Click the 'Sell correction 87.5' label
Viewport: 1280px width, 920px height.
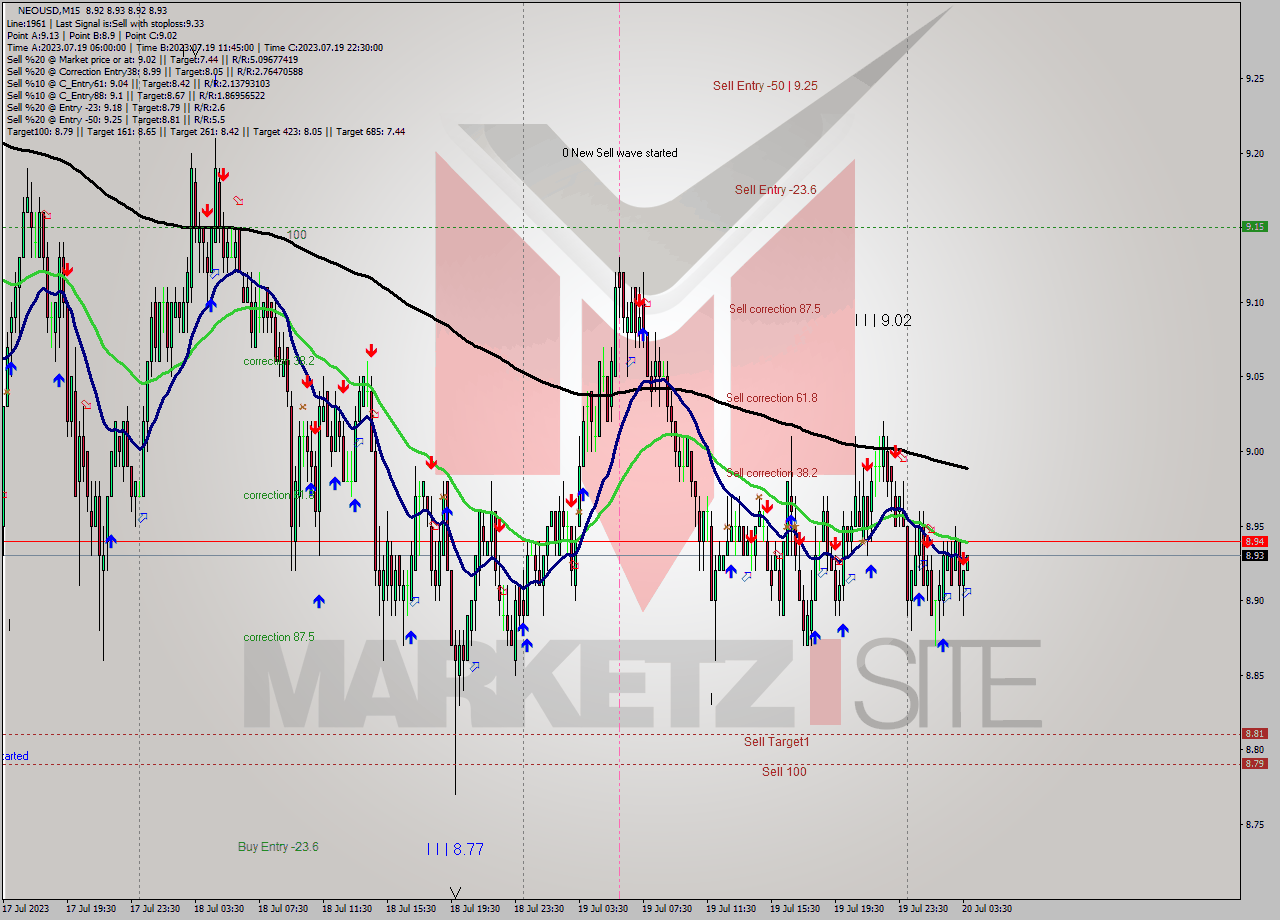click(x=774, y=310)
